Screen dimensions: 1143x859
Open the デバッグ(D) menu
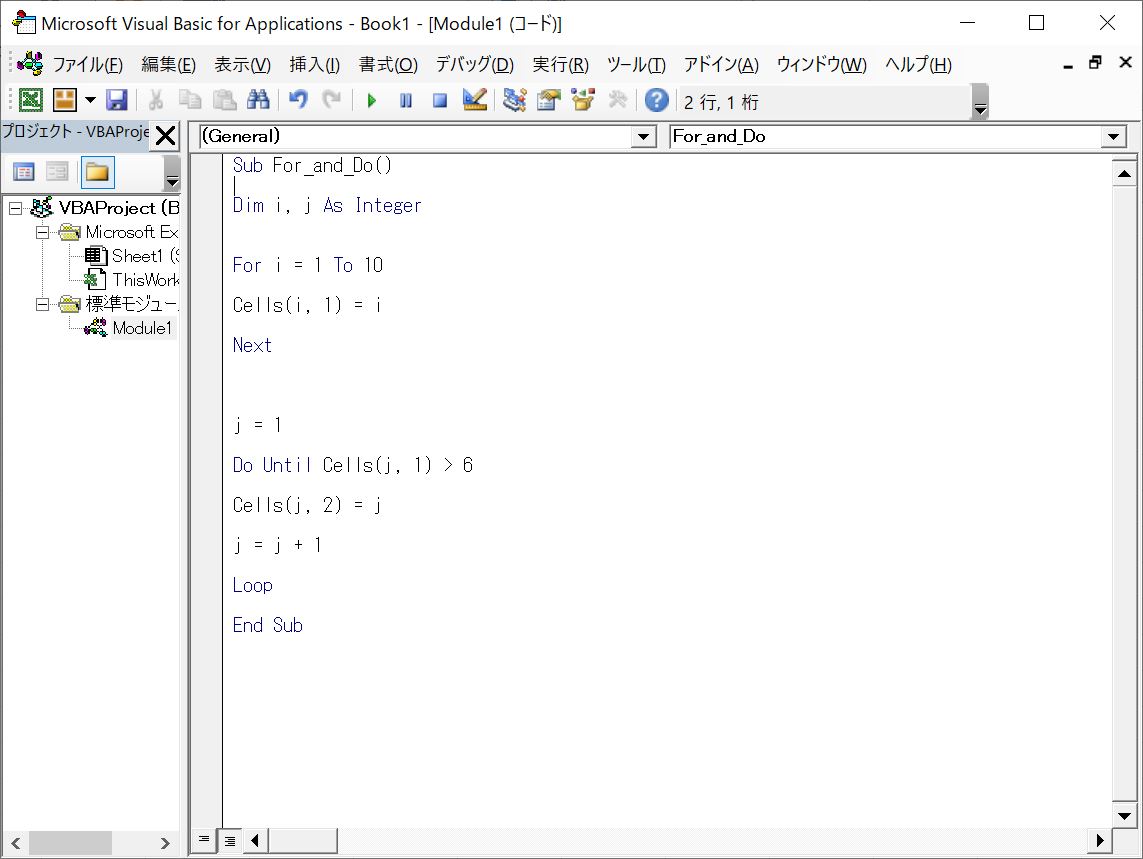click(475, 65)
